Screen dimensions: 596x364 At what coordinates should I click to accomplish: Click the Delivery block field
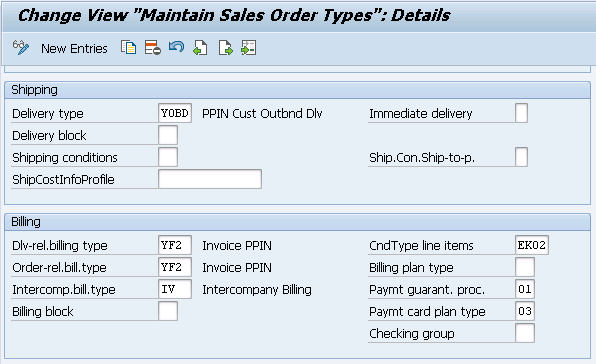click(168, 135)
